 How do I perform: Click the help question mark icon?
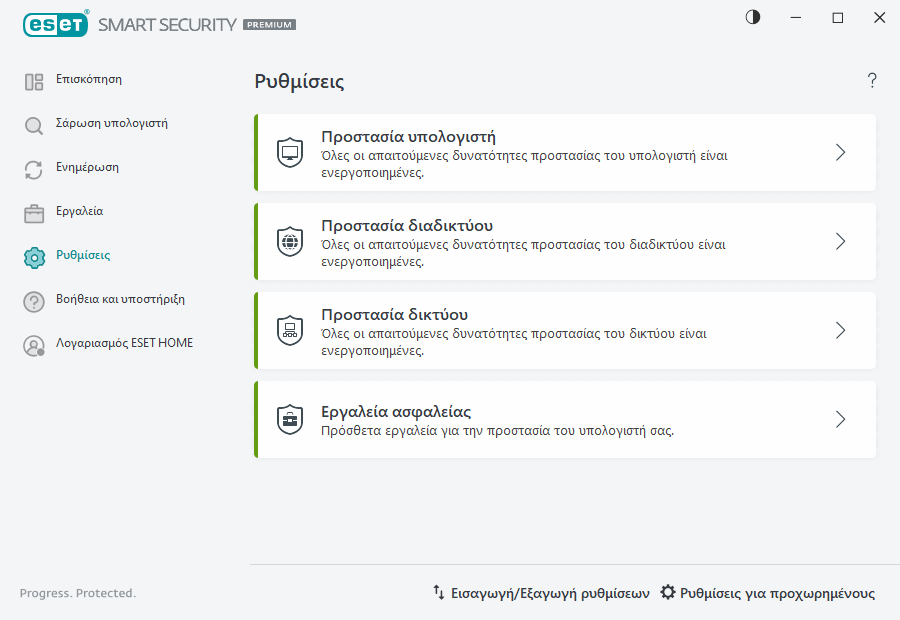click(871, 80)
